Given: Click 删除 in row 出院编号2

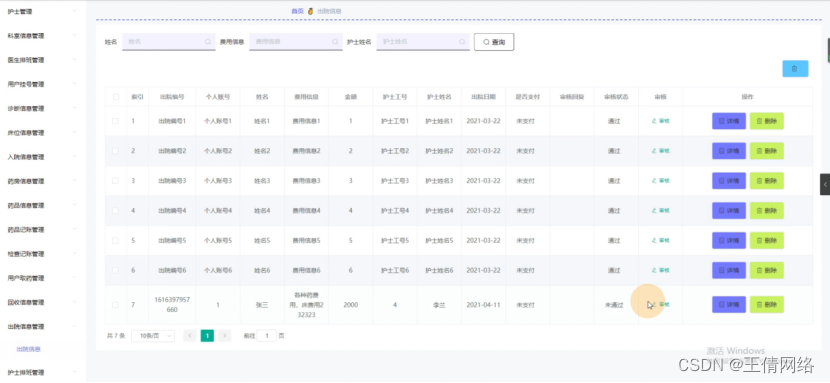Looking at the screenshot, I should tap(767, 151).
